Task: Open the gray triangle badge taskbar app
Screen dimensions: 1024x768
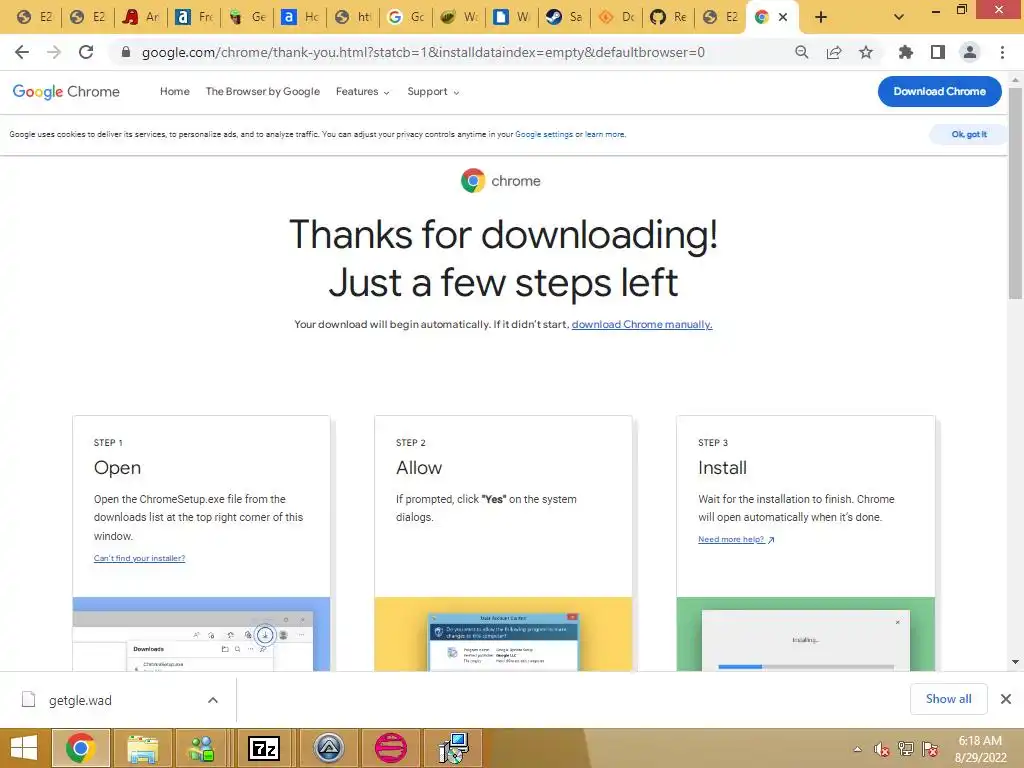Action: click(328, 748)
